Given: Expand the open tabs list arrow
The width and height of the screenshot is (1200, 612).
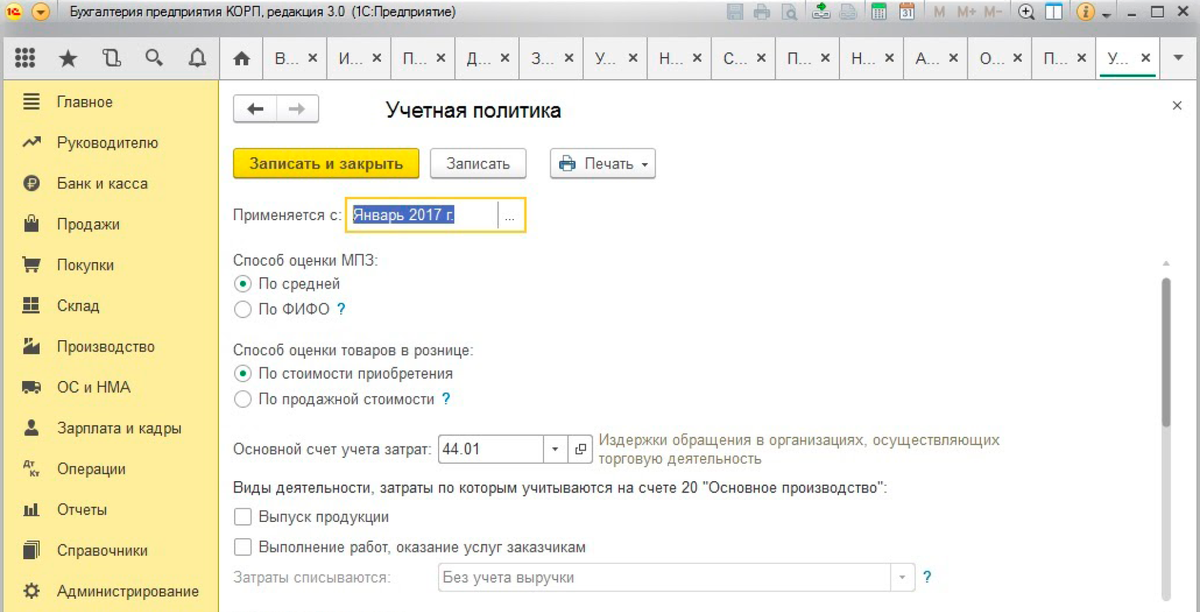Looking at the screenshot, I should point(1177,59).
